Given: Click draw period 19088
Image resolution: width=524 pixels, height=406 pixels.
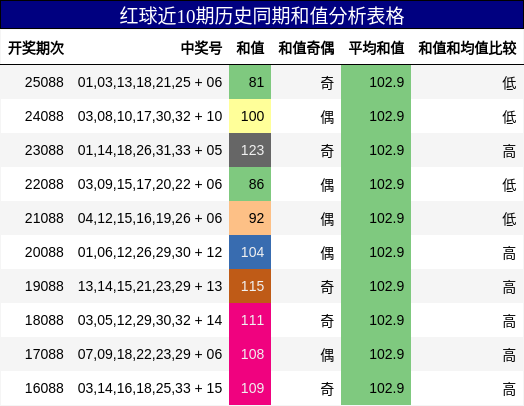Looking at the screenshot, I should 44,286.
